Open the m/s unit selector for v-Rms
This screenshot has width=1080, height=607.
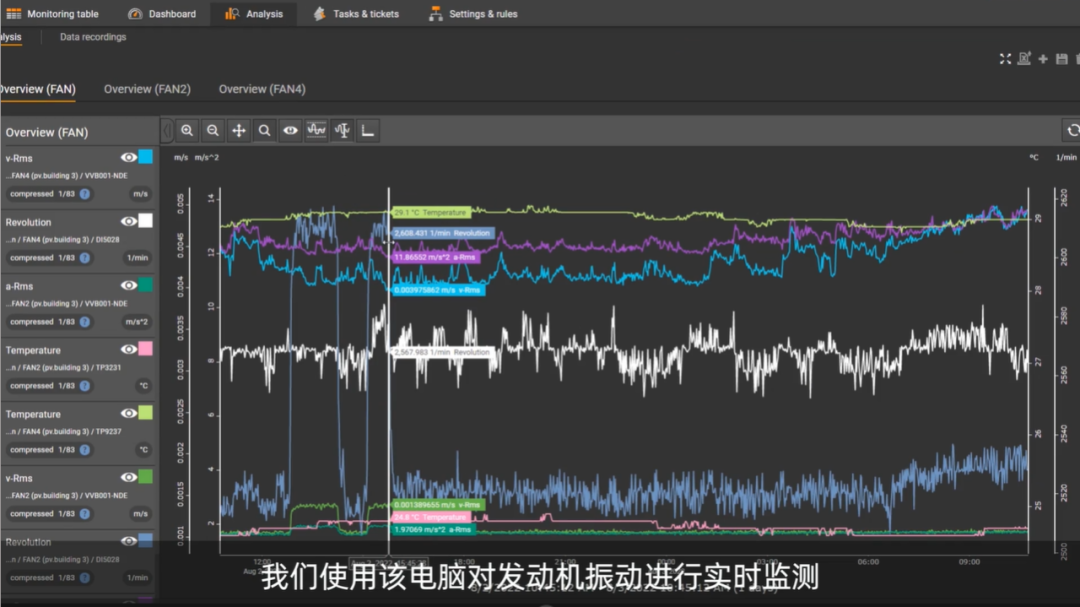point(140,194)
